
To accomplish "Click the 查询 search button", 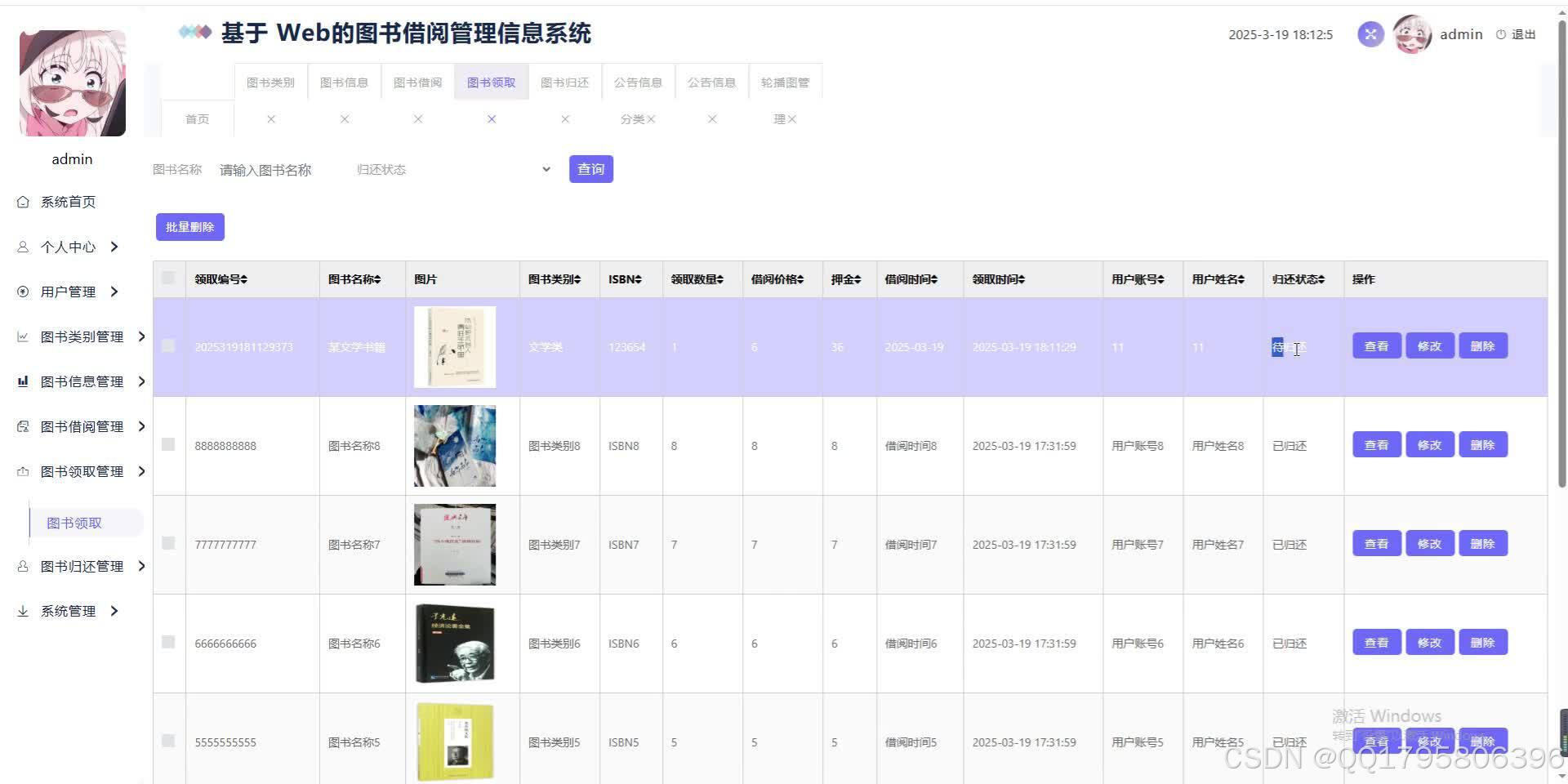I will (x=590, y=169).
